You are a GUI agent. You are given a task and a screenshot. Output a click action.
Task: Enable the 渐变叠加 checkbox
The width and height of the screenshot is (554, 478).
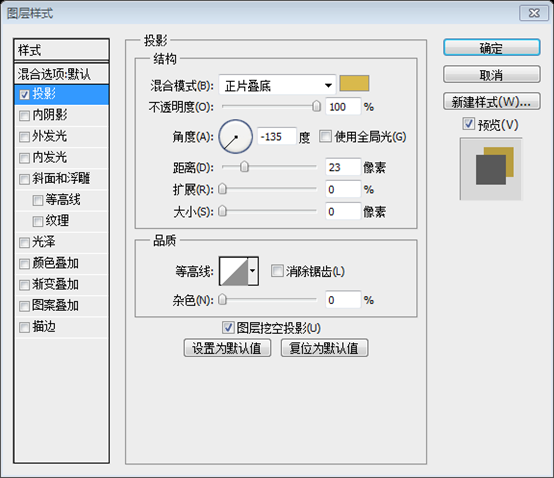[x=24, y=285]
